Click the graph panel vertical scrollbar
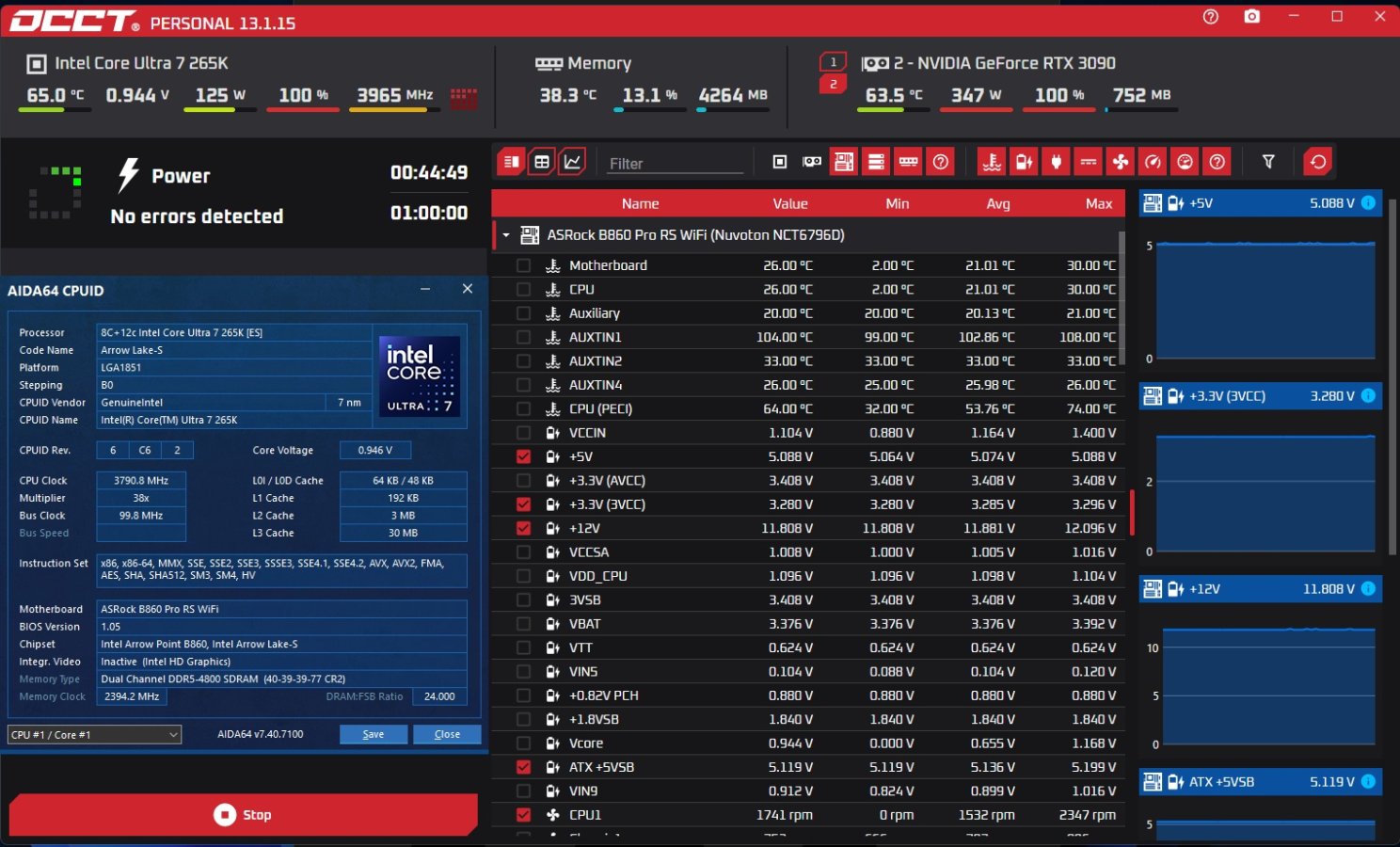 pyautogui.click(x=1393, y=376)
